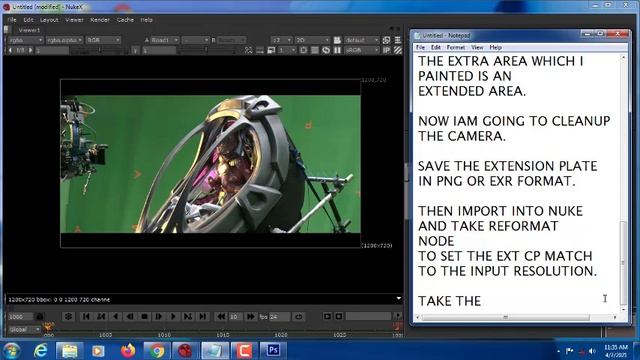This screenshot has height=360, width=640.
Task: Click the flipbook viewer icon
Action: pyautogui.click(x=327, y=316)
